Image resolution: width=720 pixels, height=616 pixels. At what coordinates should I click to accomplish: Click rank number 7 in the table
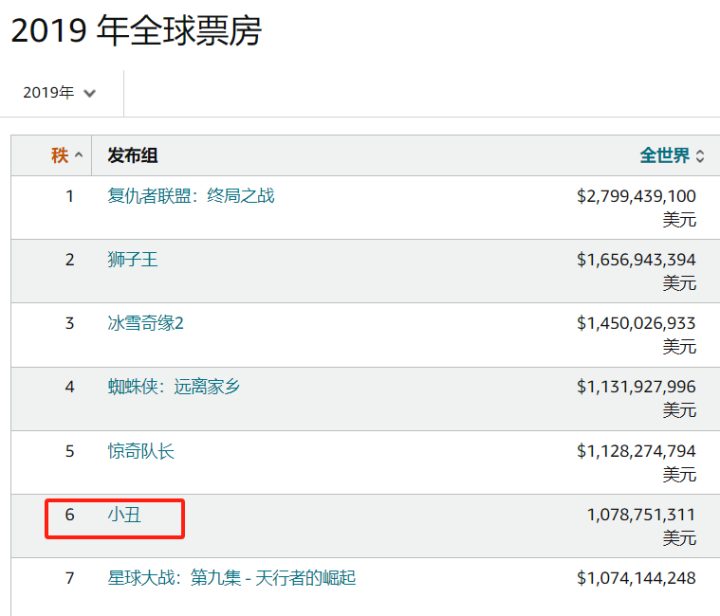[70, 578]
